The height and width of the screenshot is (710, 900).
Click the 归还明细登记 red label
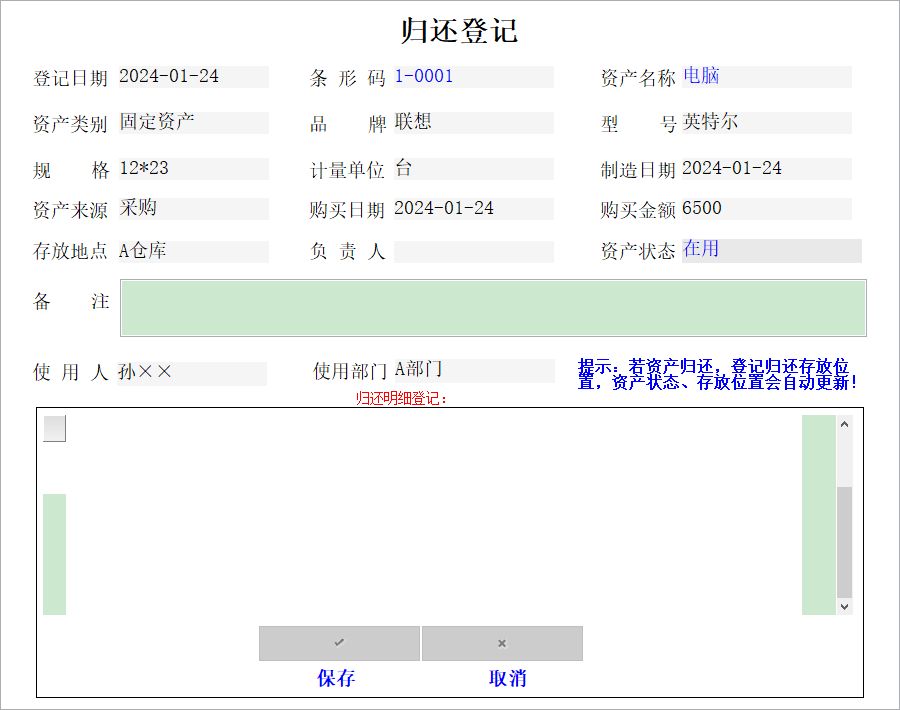401,398
